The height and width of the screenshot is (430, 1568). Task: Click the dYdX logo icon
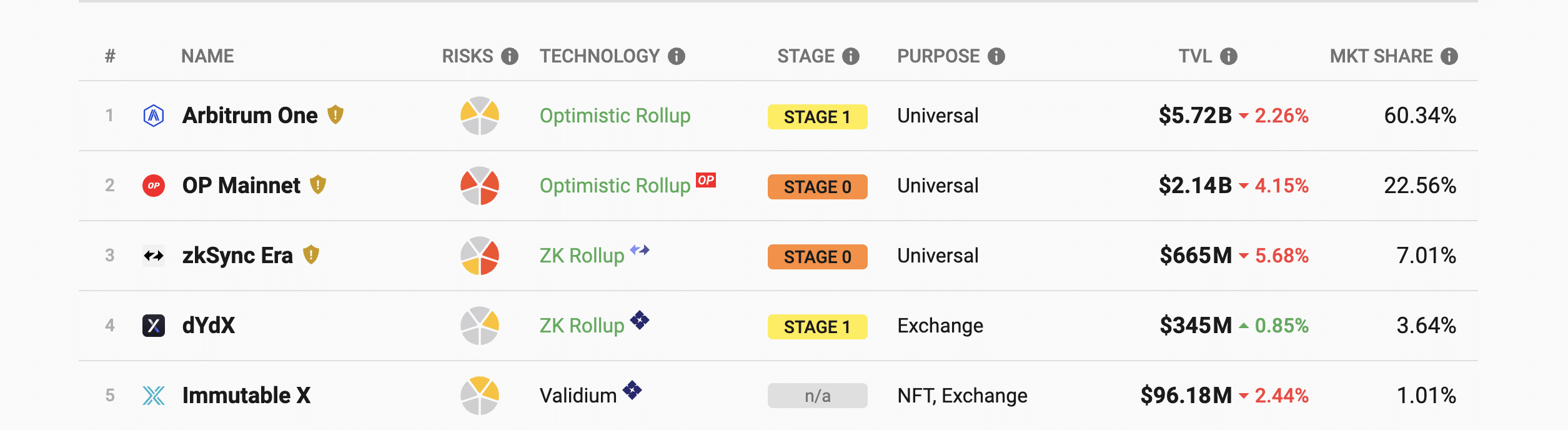click(x=154, y=326)
